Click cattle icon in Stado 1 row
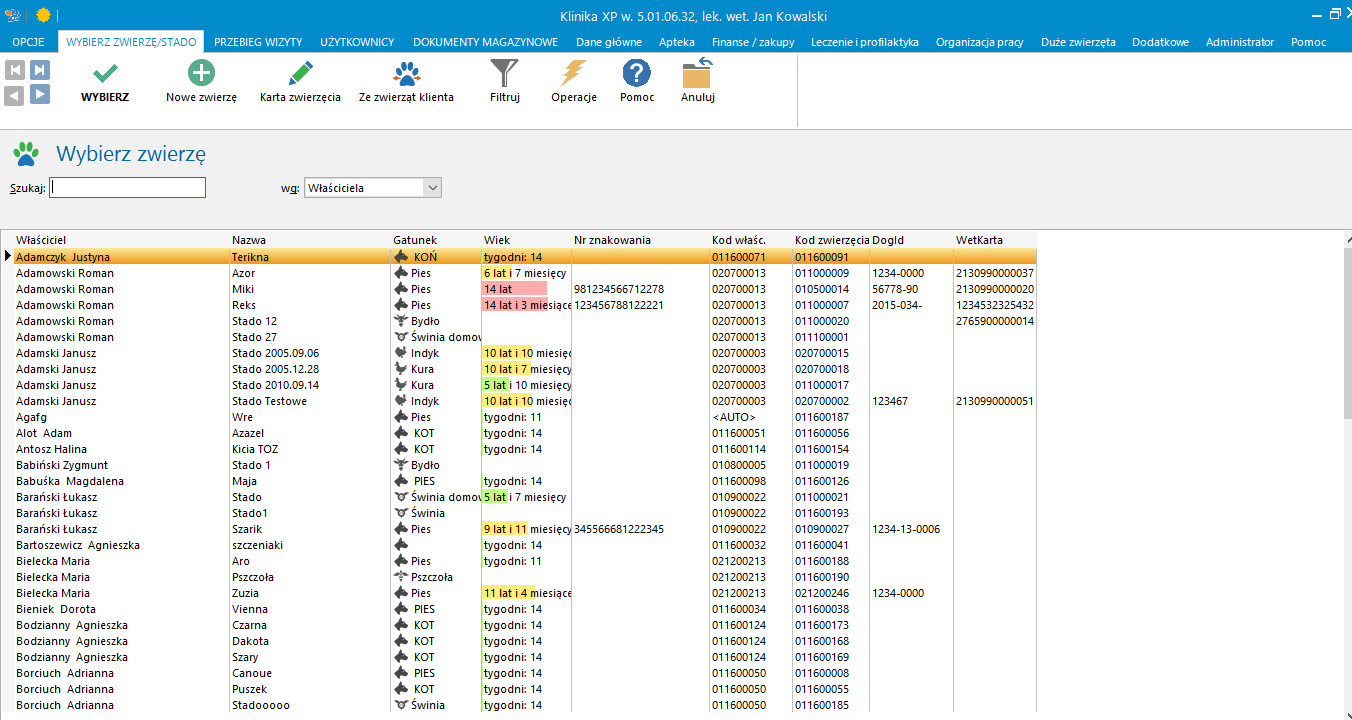The height and width of the screenshot is (720, 1352). click(x=402, y=465)
